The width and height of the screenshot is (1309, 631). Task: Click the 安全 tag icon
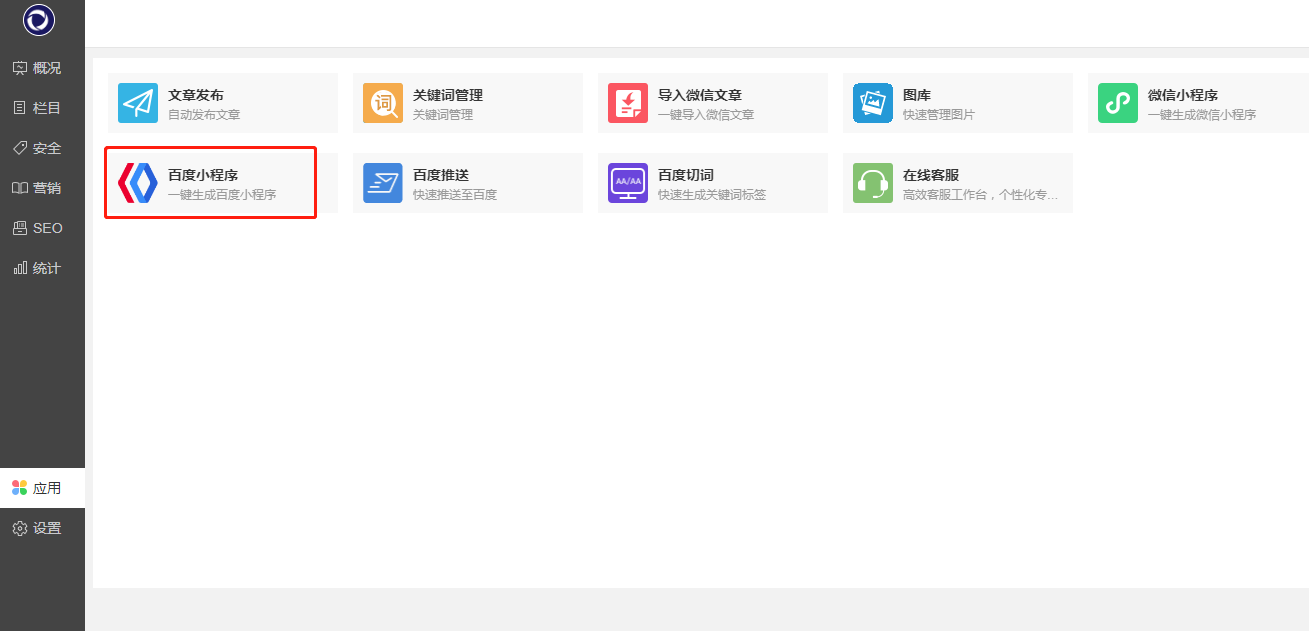point(19,148)
